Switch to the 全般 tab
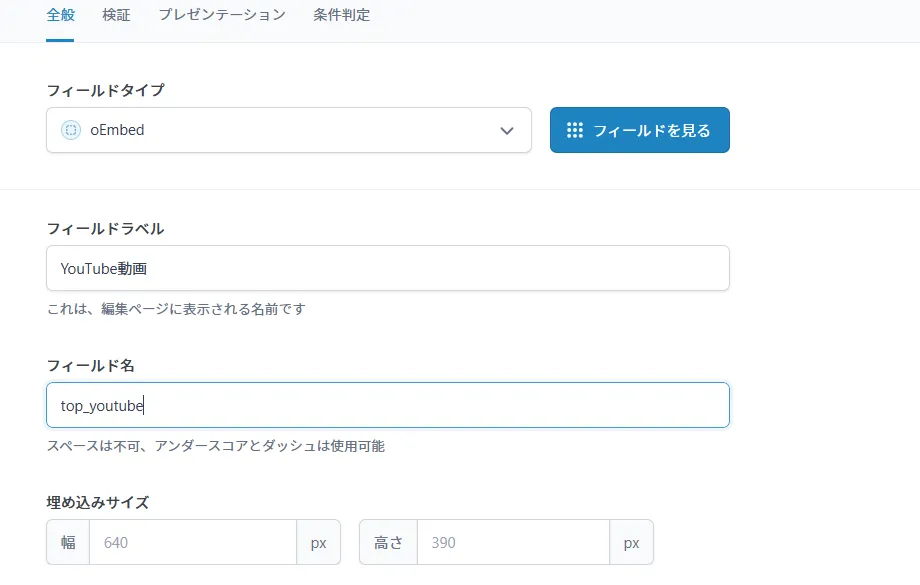The image size is (920, 585). coord(60,15)
